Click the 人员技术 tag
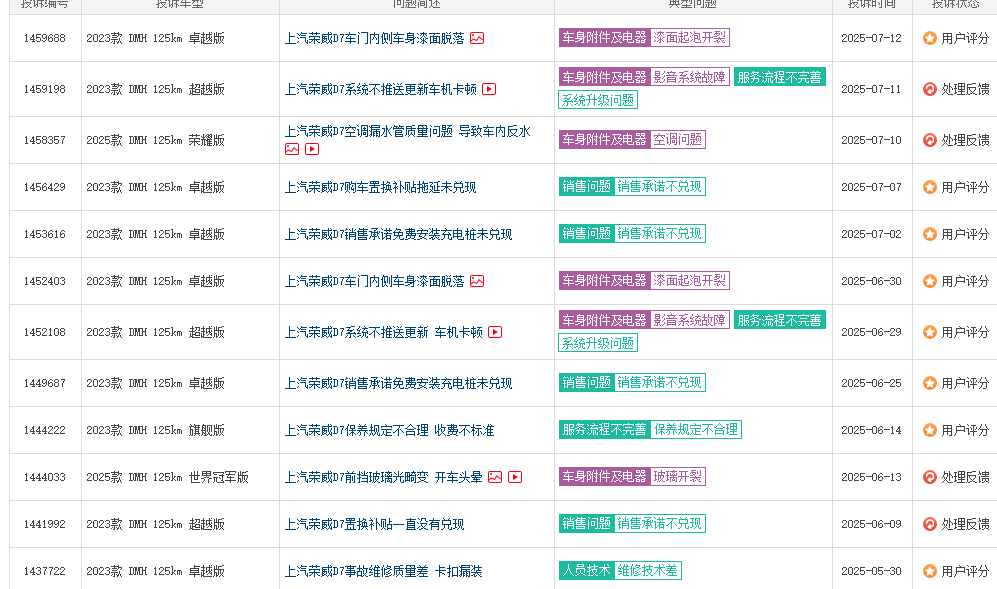The height and width of the screenshot is (589, 997). click(x=586, y=571)
